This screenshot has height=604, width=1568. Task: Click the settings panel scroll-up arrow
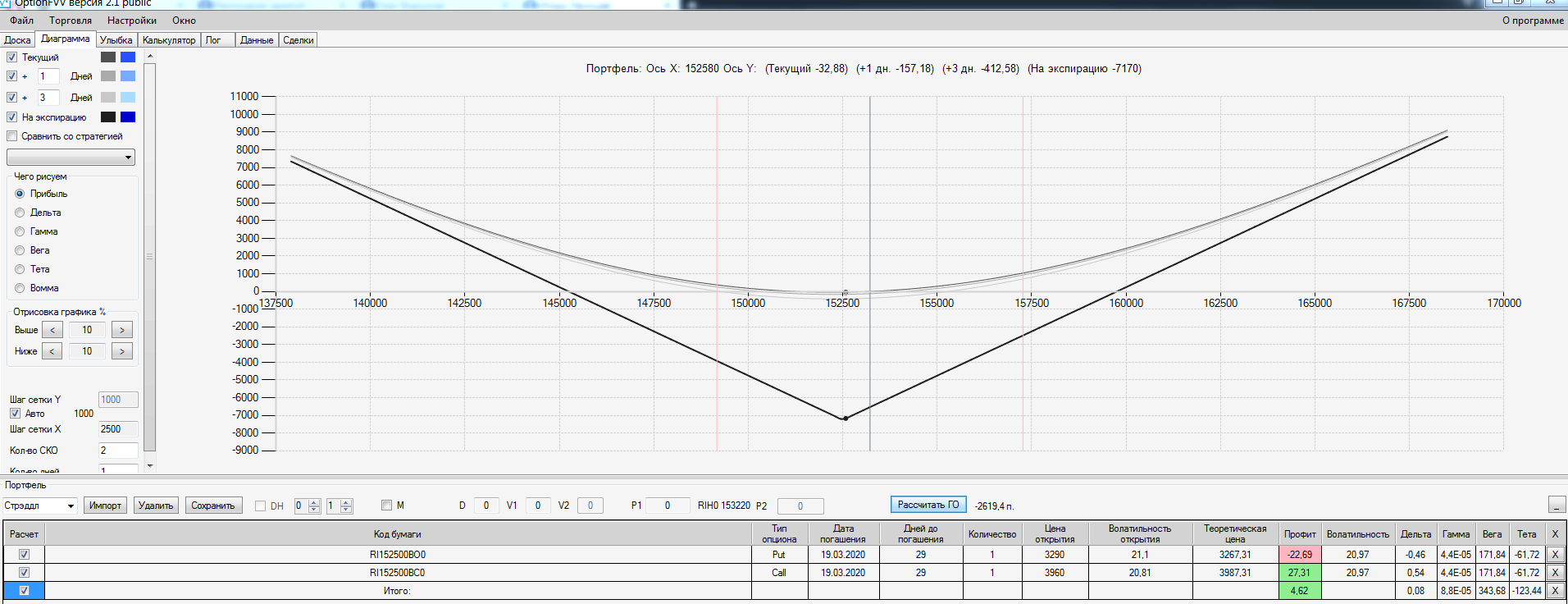149,56
